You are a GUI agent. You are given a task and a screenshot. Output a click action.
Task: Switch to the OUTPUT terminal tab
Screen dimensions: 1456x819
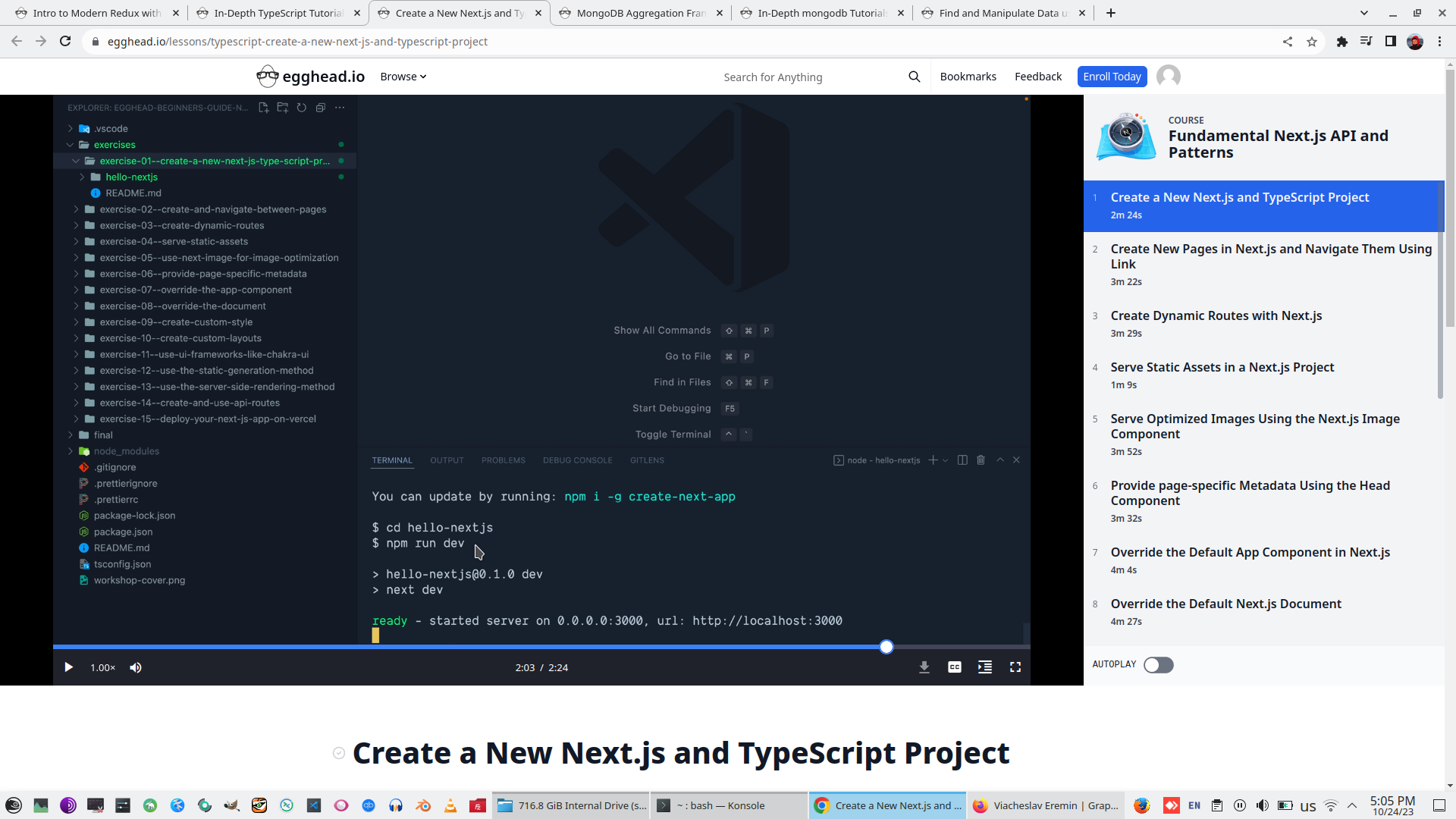(447, 460)
